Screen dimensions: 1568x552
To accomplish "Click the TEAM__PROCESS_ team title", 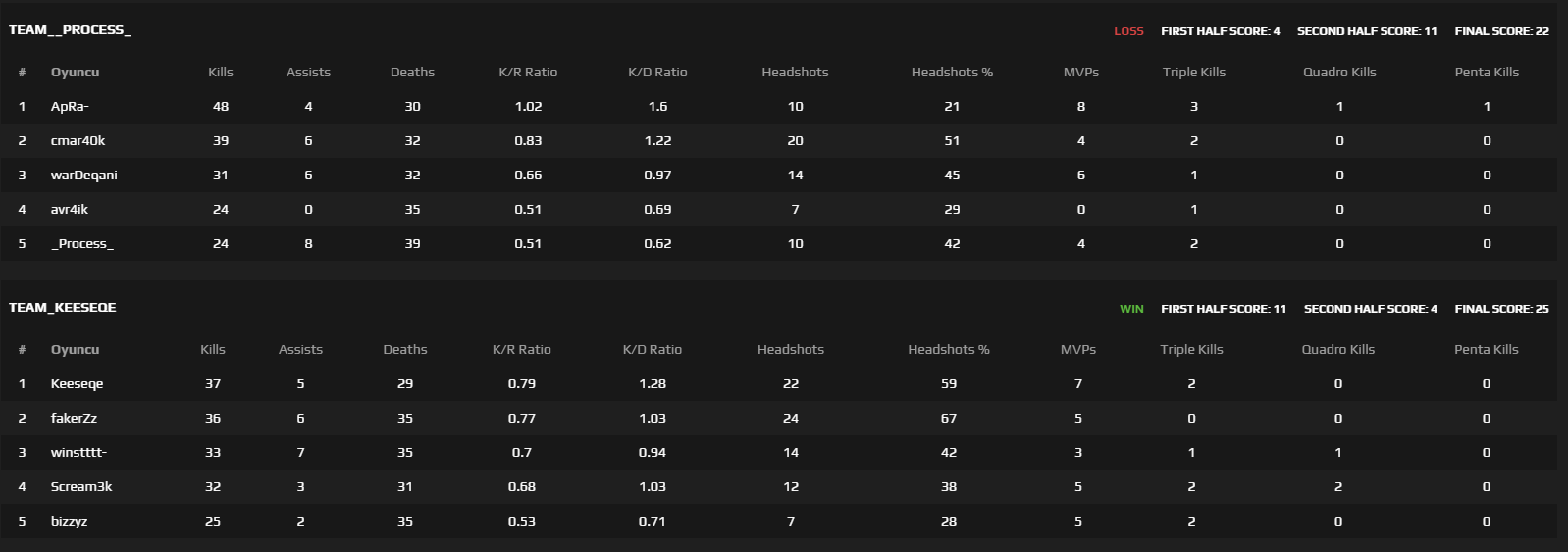I will click(70, 30).
